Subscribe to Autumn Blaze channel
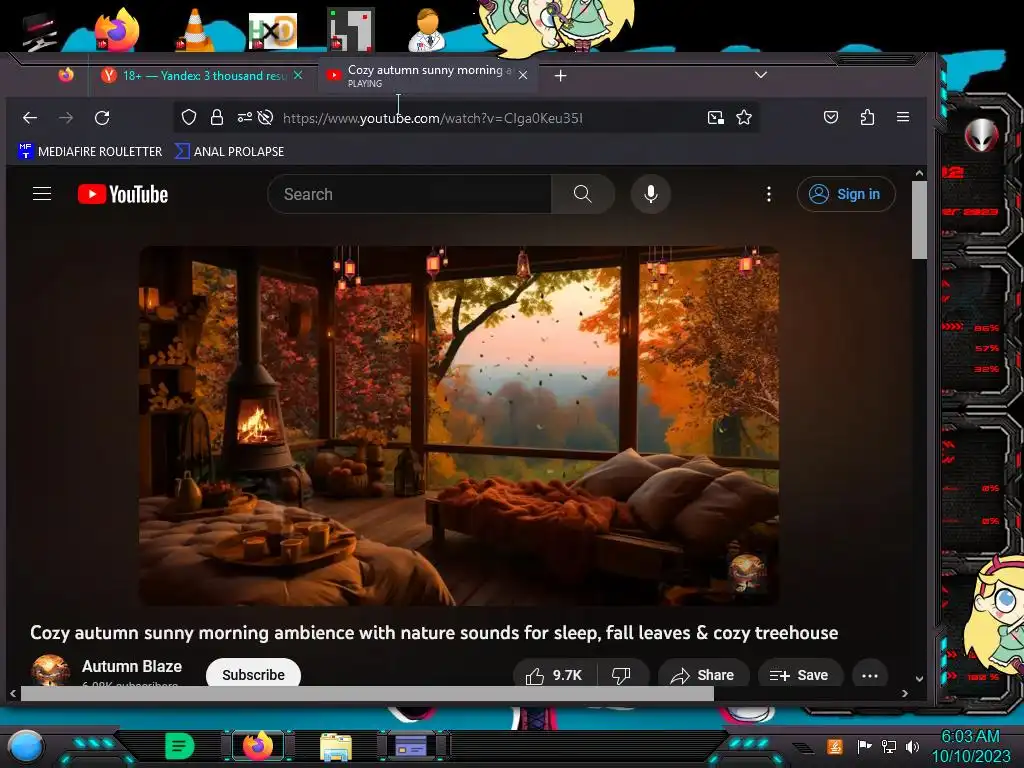 [x=253, y=675]
